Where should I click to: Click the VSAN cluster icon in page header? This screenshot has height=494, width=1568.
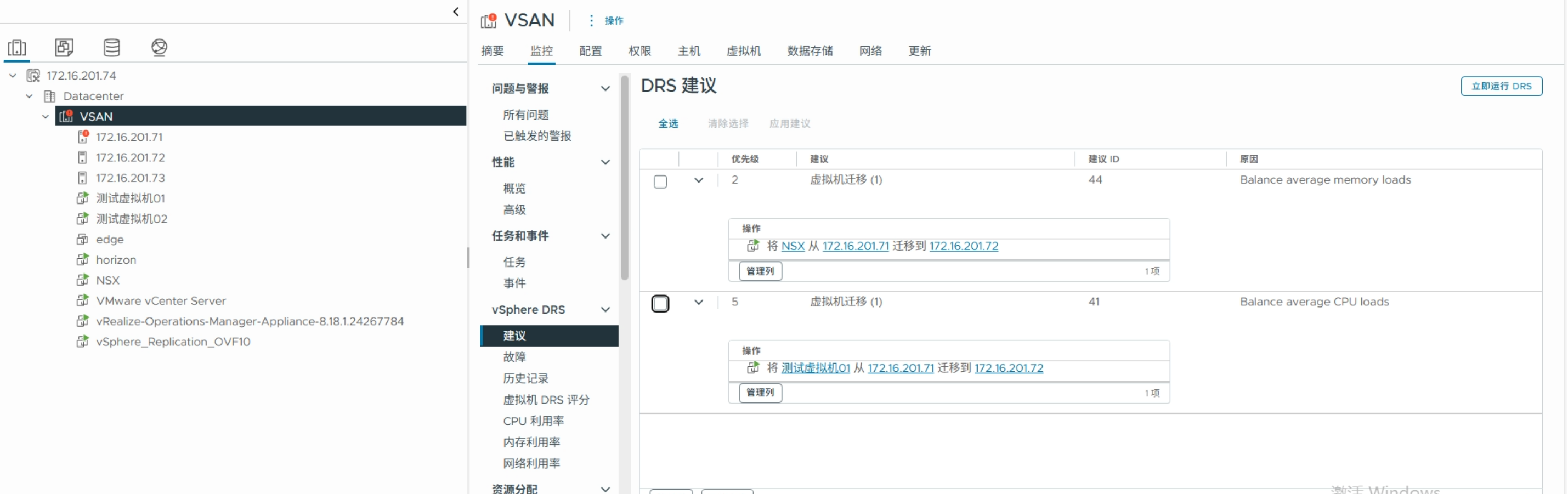coord(489,21)
